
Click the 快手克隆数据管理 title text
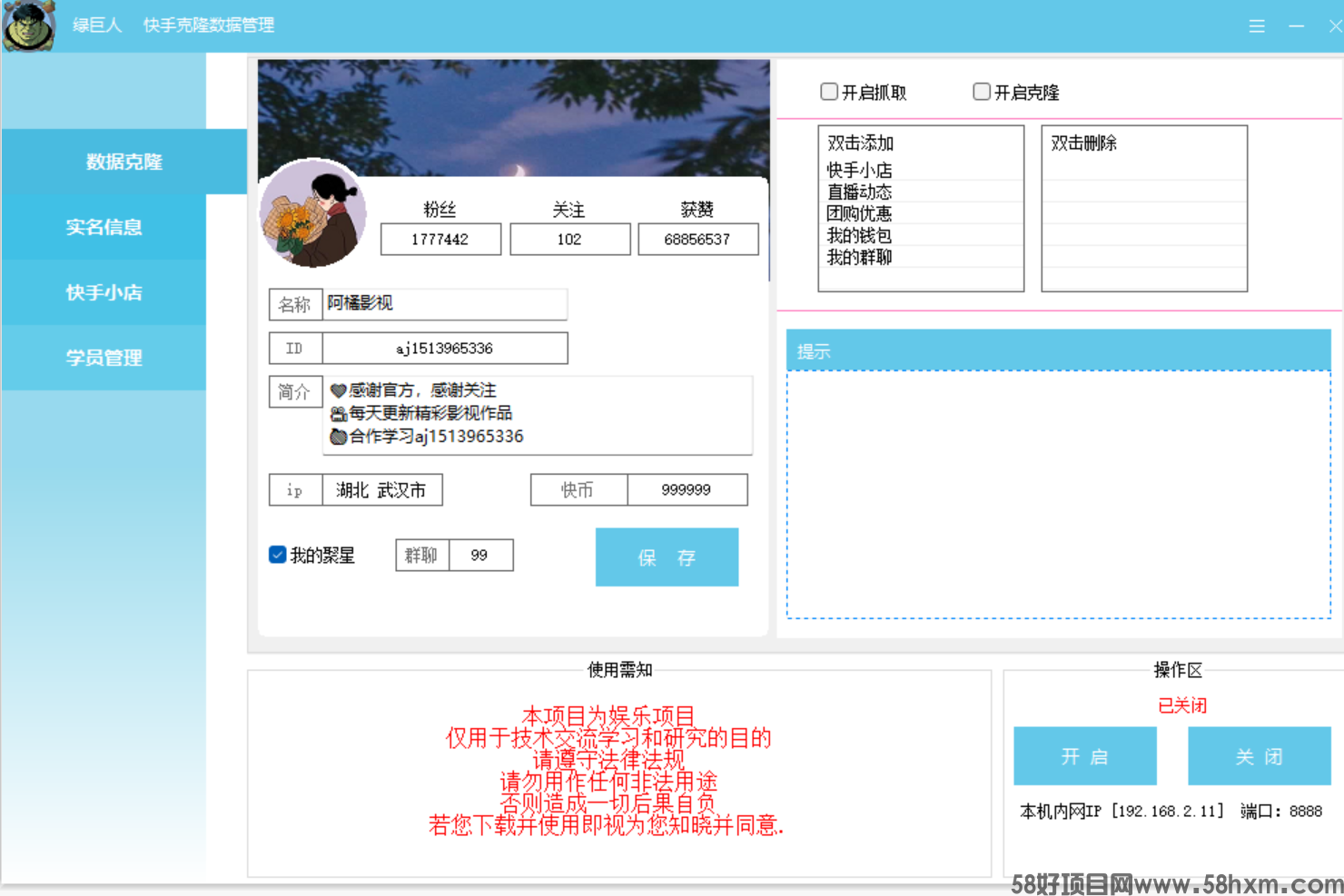click(209, 25)
